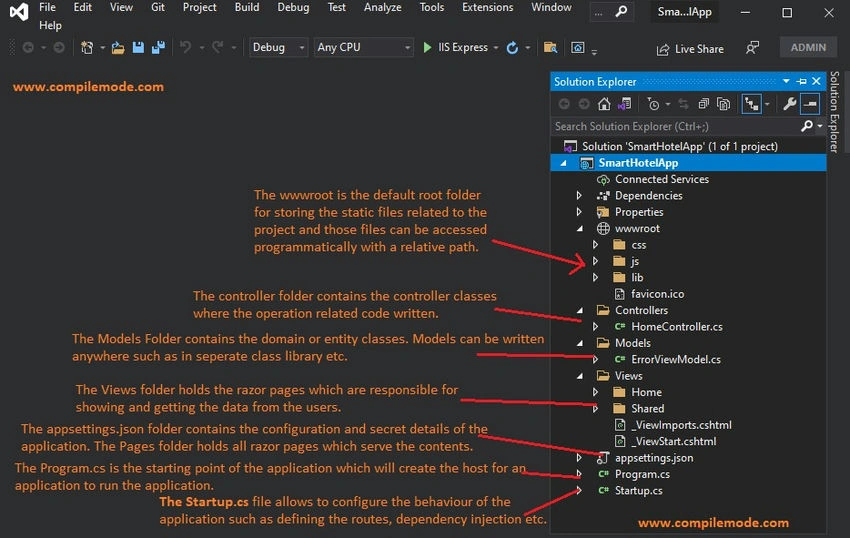Click Collapse All icon in Solution Explorer
This screenshot has height=538, width=850.
coord(704,104)
